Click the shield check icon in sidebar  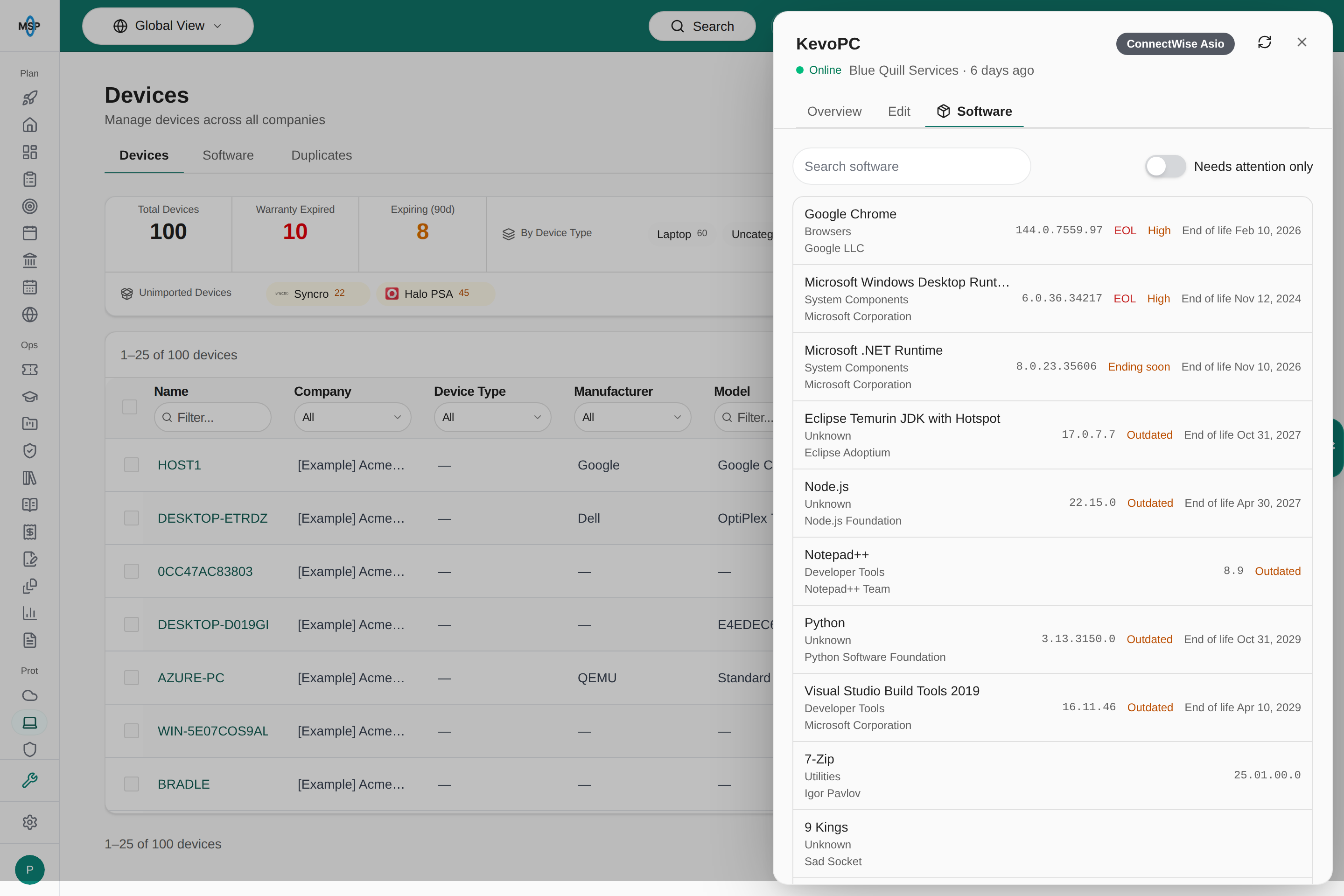click(30, 451)
